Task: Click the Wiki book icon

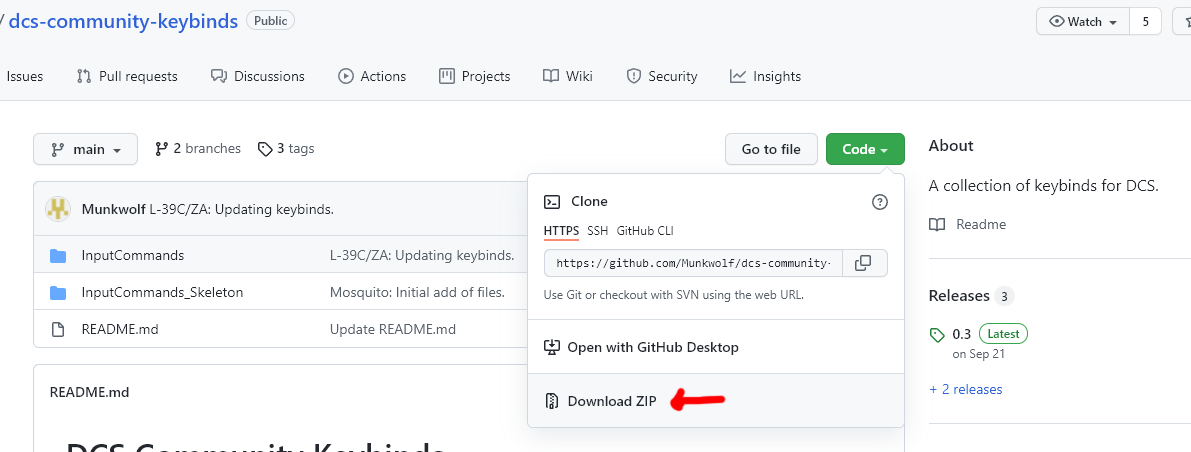Action: [x=551, y=76]
